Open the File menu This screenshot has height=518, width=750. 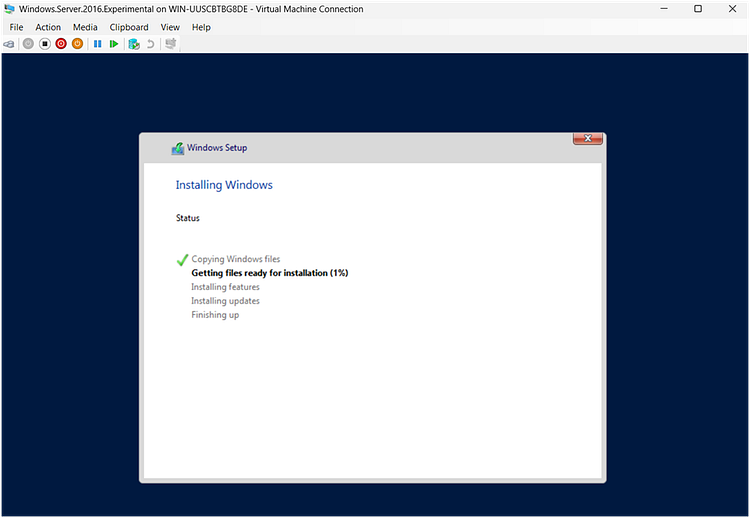[16, 27]
